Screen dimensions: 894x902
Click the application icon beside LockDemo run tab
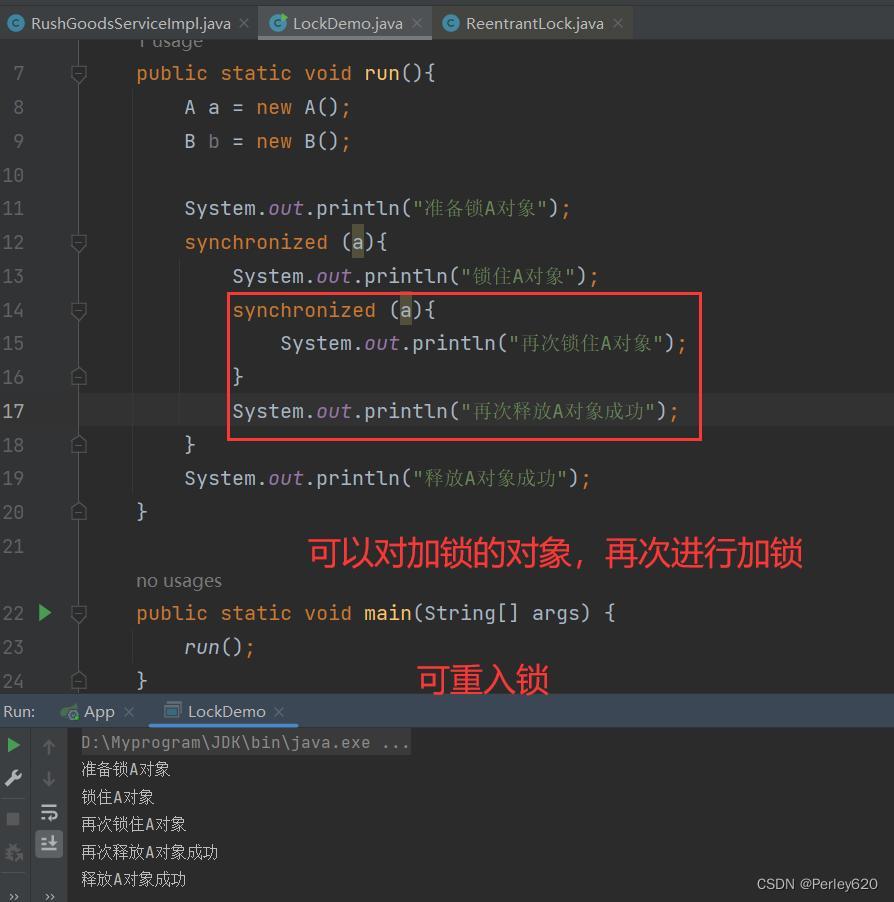point(173,710)
